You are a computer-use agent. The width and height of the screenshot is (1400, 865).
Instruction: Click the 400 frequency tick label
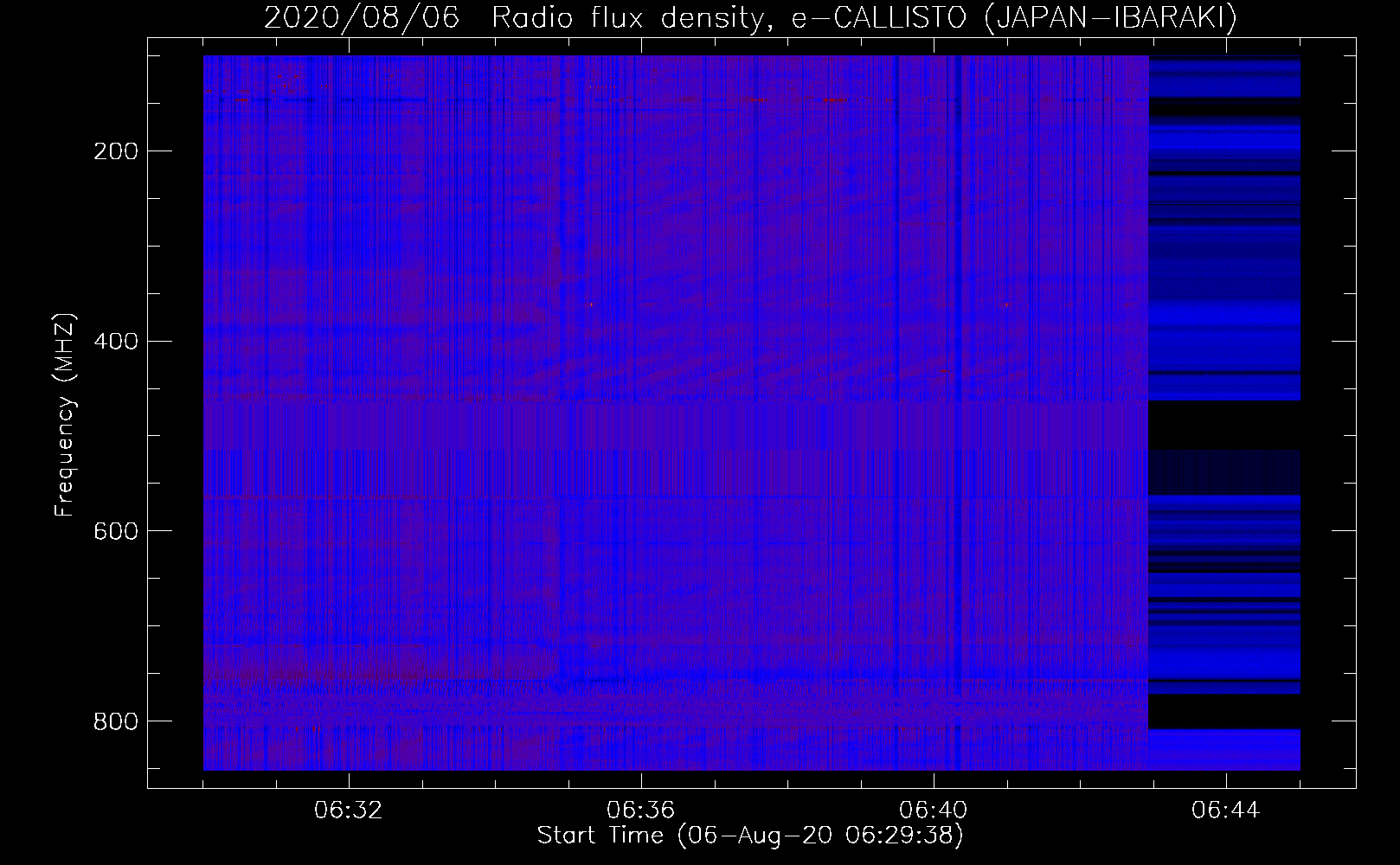click(114, 341)
